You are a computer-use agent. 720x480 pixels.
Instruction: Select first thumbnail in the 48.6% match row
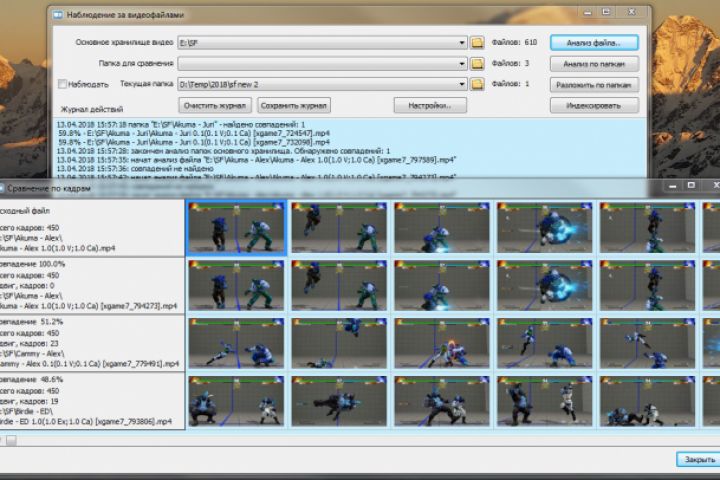(x=236, y=401)
